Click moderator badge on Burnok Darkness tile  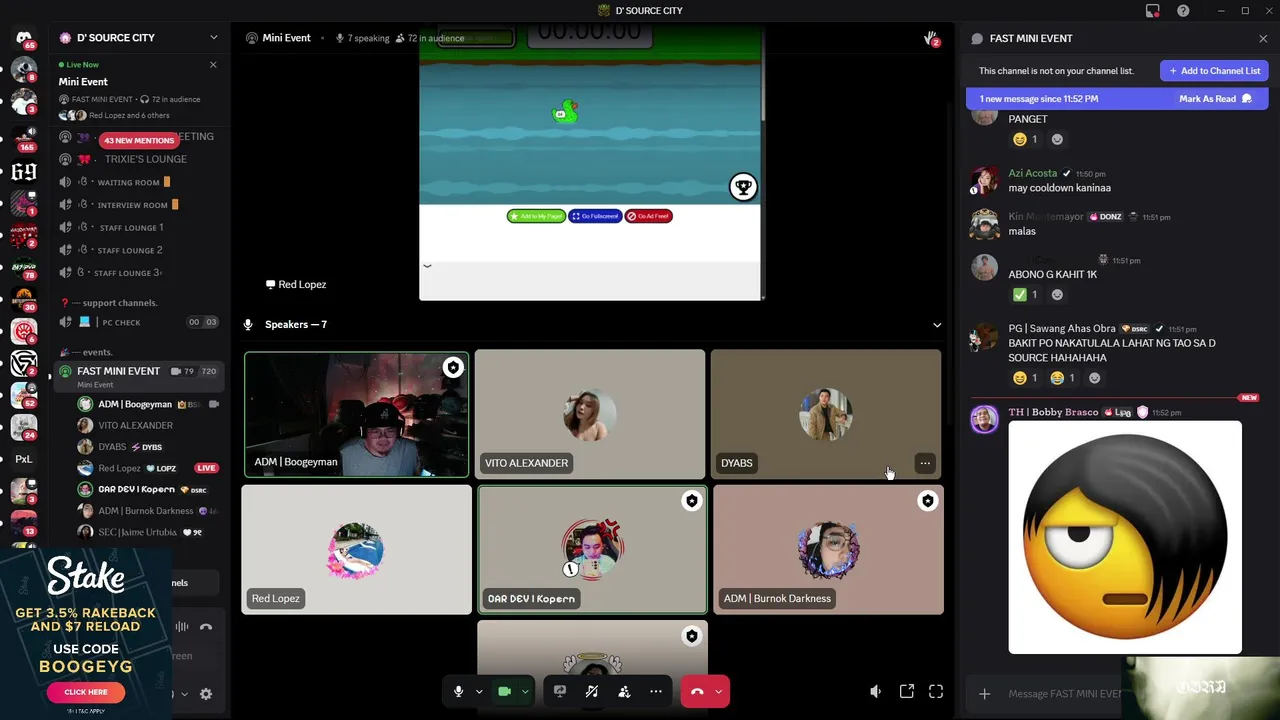pyautogui.click(x=927, y=501)
